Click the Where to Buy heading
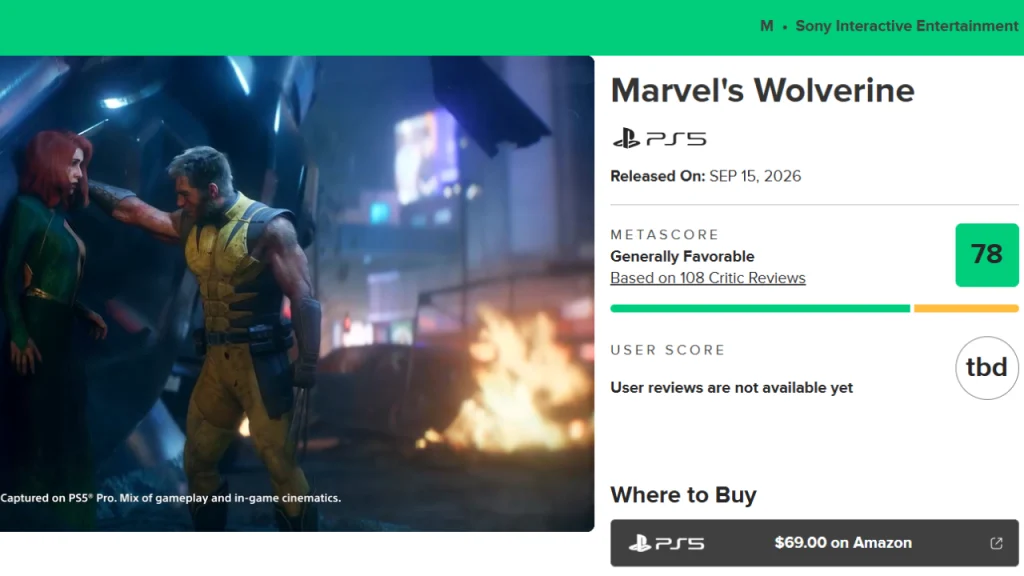Image resolution: width=1024 pixels, height=576 pixels. (x=683, y=495)
